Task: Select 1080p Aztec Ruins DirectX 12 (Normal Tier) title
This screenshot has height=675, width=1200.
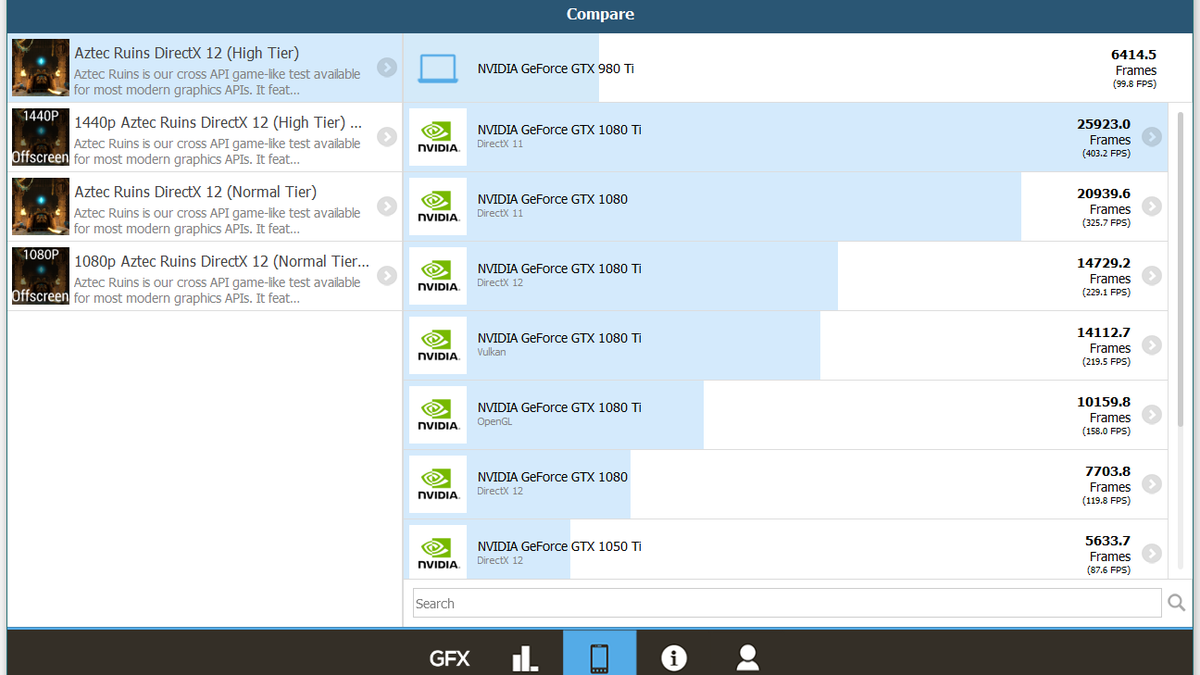Action: 222,262
